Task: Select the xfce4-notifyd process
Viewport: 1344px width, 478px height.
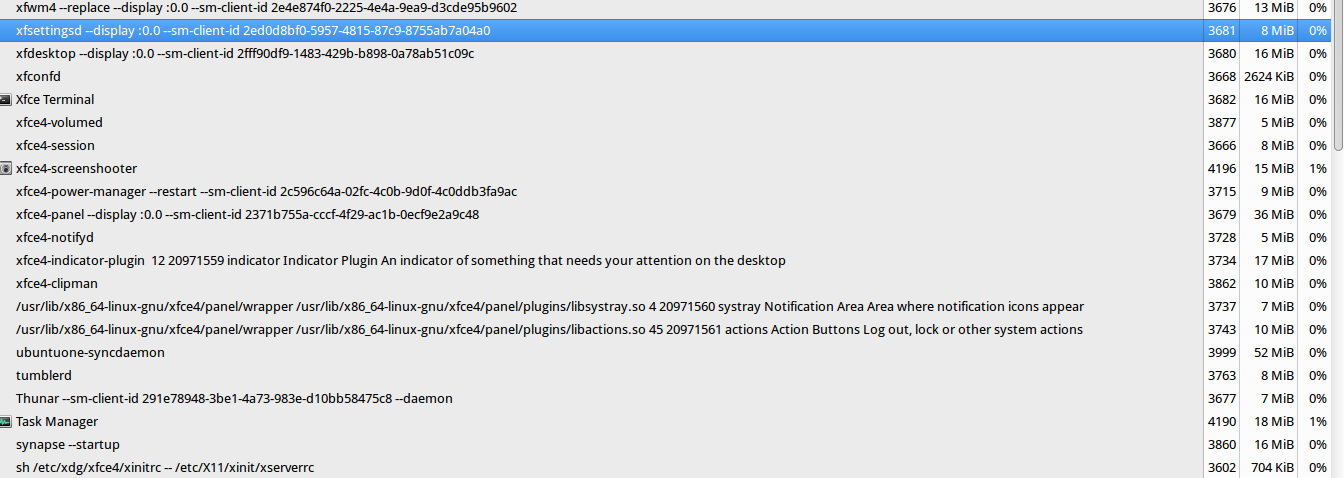Action: (x=55, y=238)
